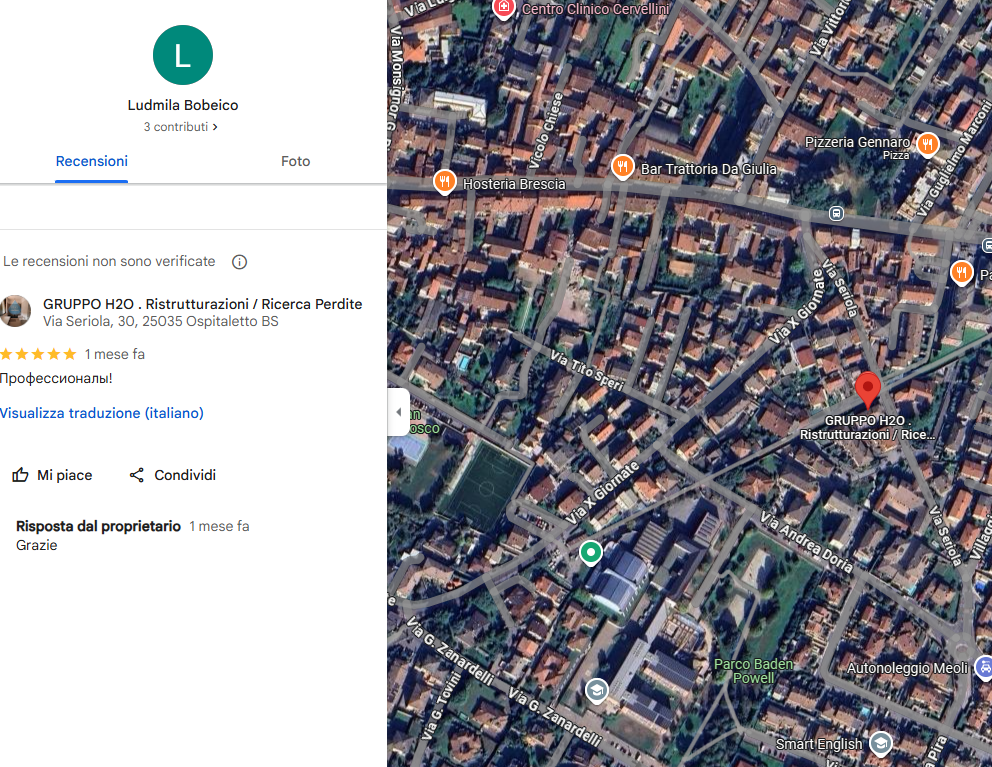Click the Grazie owner reply text

click(x=37, y=546)
